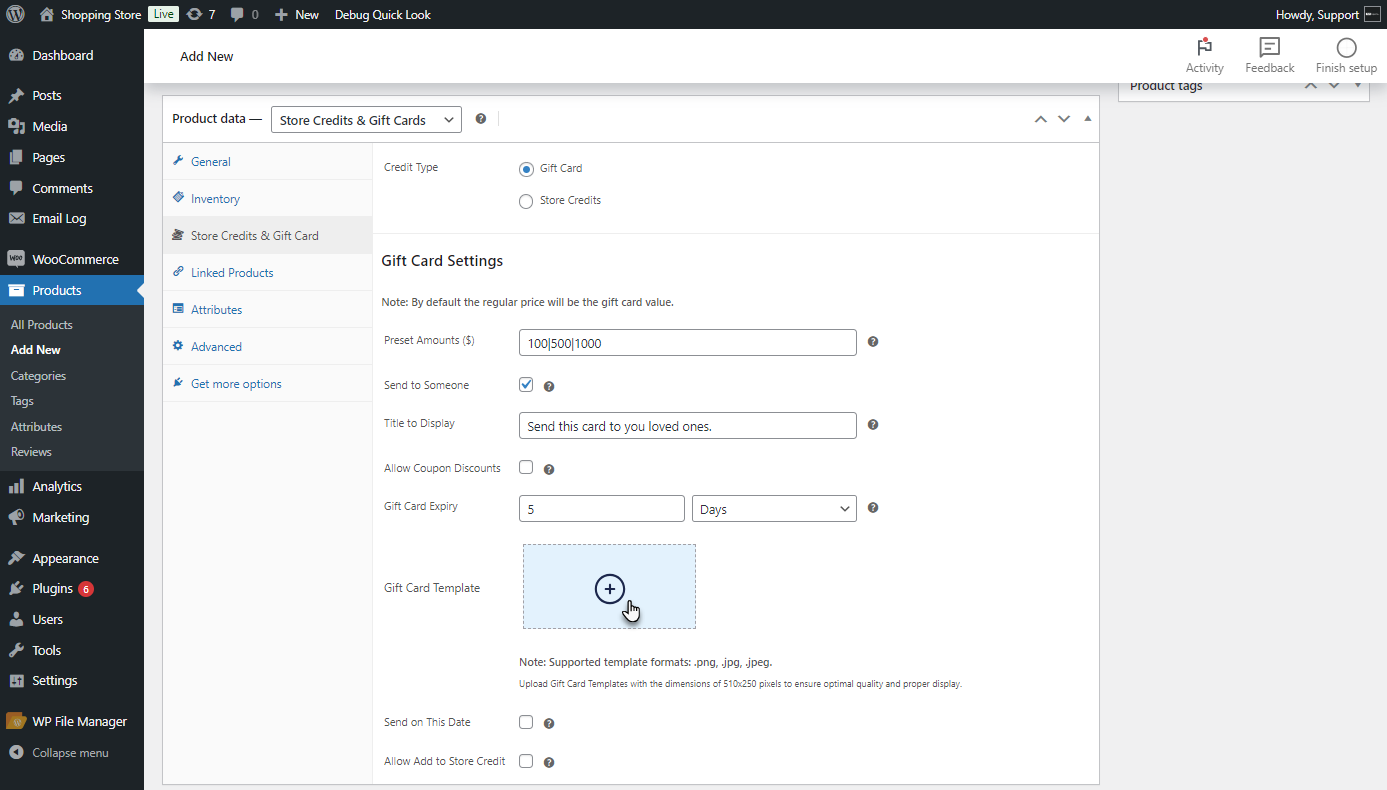Open the Feedback panel icon
1387x790 pixels.
coord(1270,47)
